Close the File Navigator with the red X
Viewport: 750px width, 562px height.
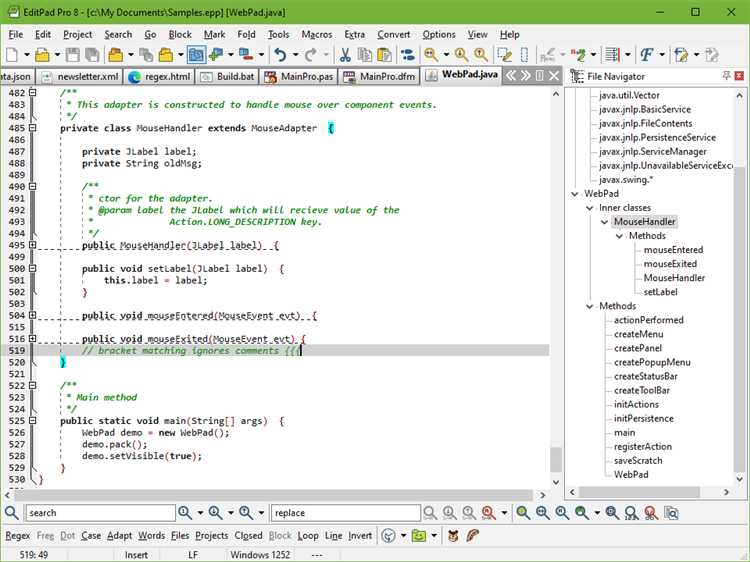click(x=739, y=76)
